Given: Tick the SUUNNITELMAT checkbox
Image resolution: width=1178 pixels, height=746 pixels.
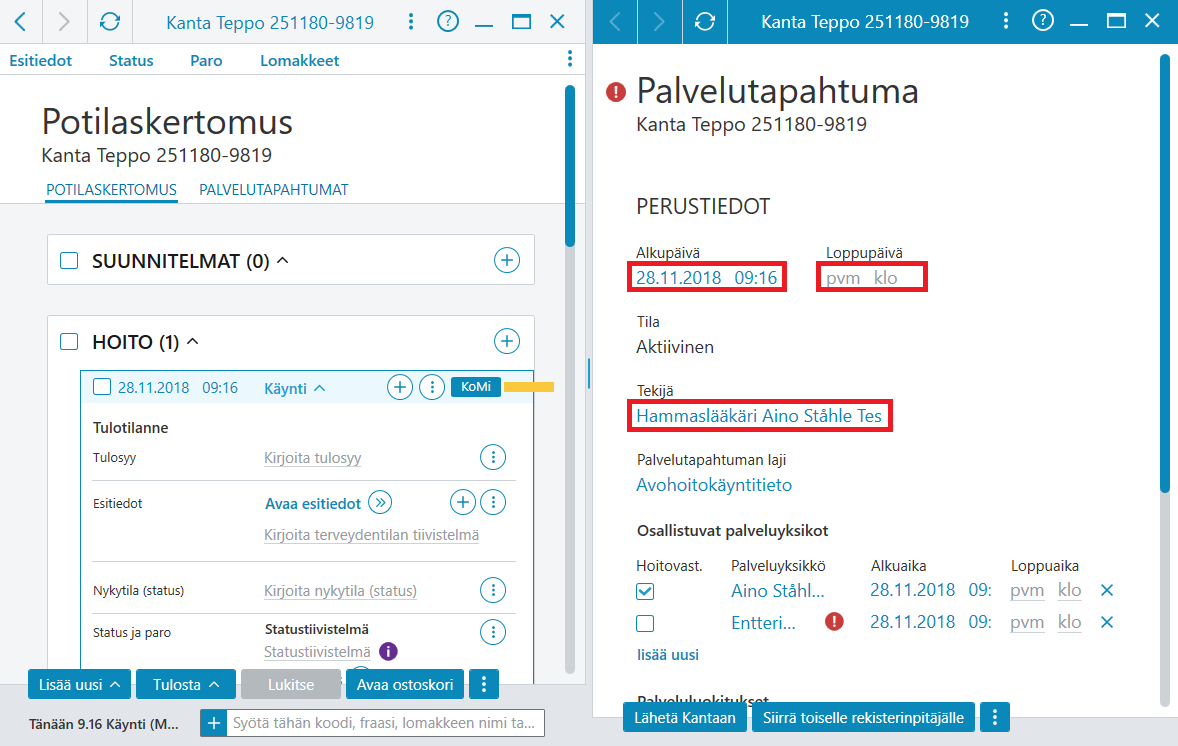Looking at the screenshot, I should pos(69,261).
